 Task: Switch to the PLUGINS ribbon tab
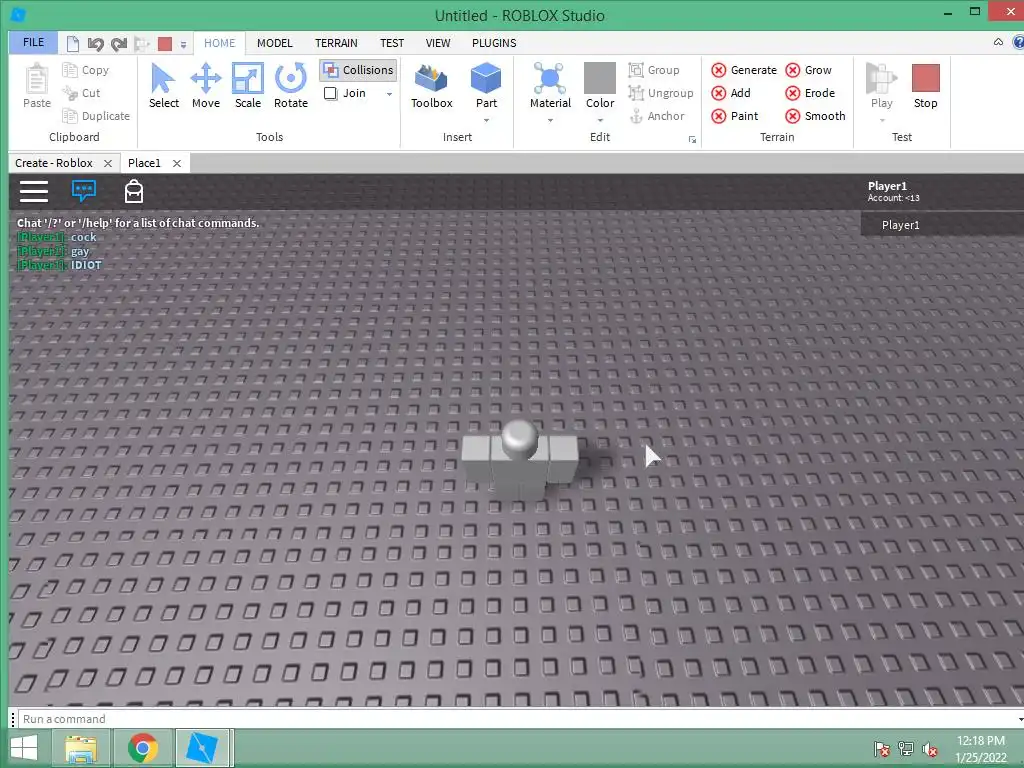[494, 43]
